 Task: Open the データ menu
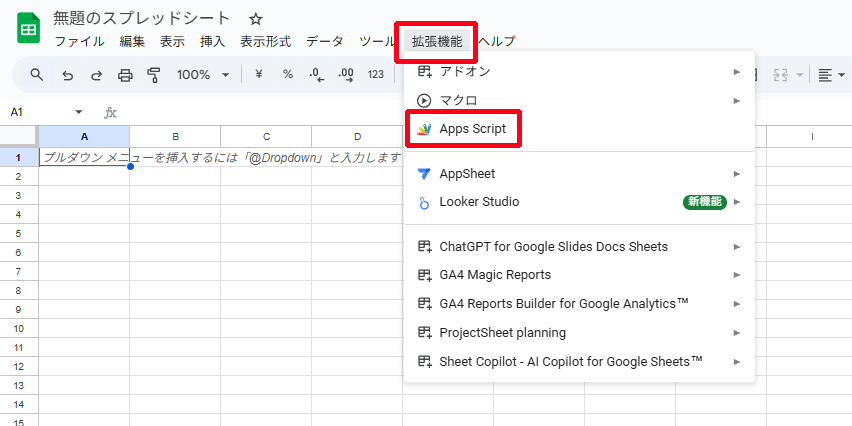coord(324,41)
